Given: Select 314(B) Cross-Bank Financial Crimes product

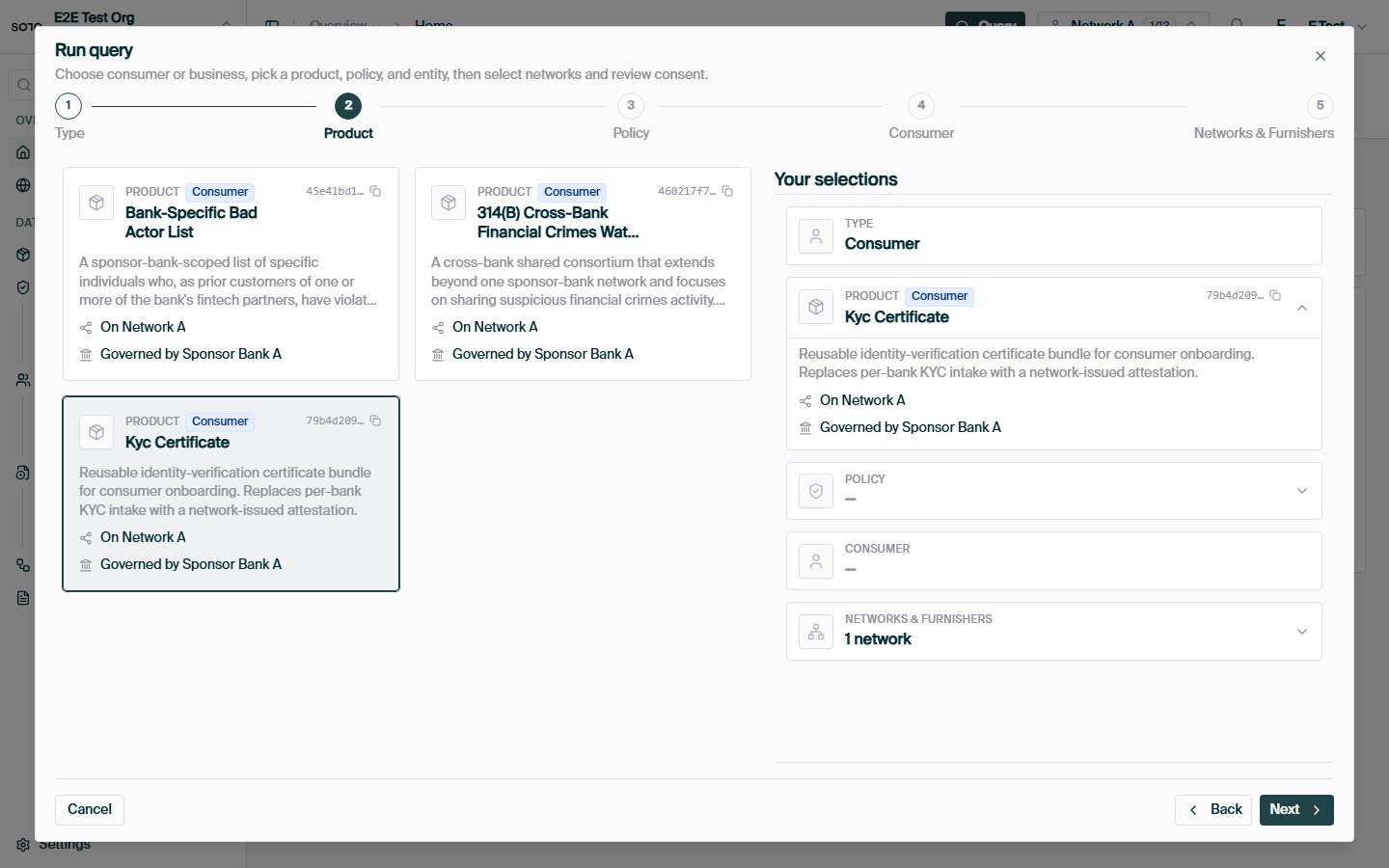Looking at the screenshot, I should (583, 274).
